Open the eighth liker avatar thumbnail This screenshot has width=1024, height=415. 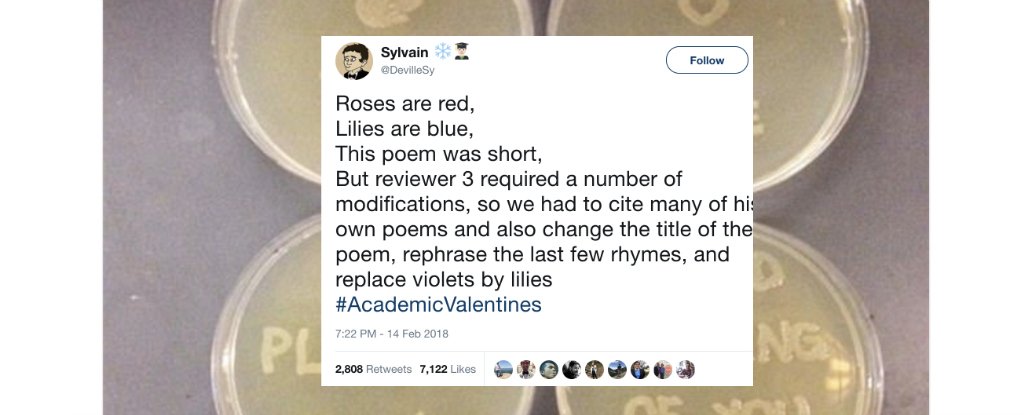pos(662,370)
